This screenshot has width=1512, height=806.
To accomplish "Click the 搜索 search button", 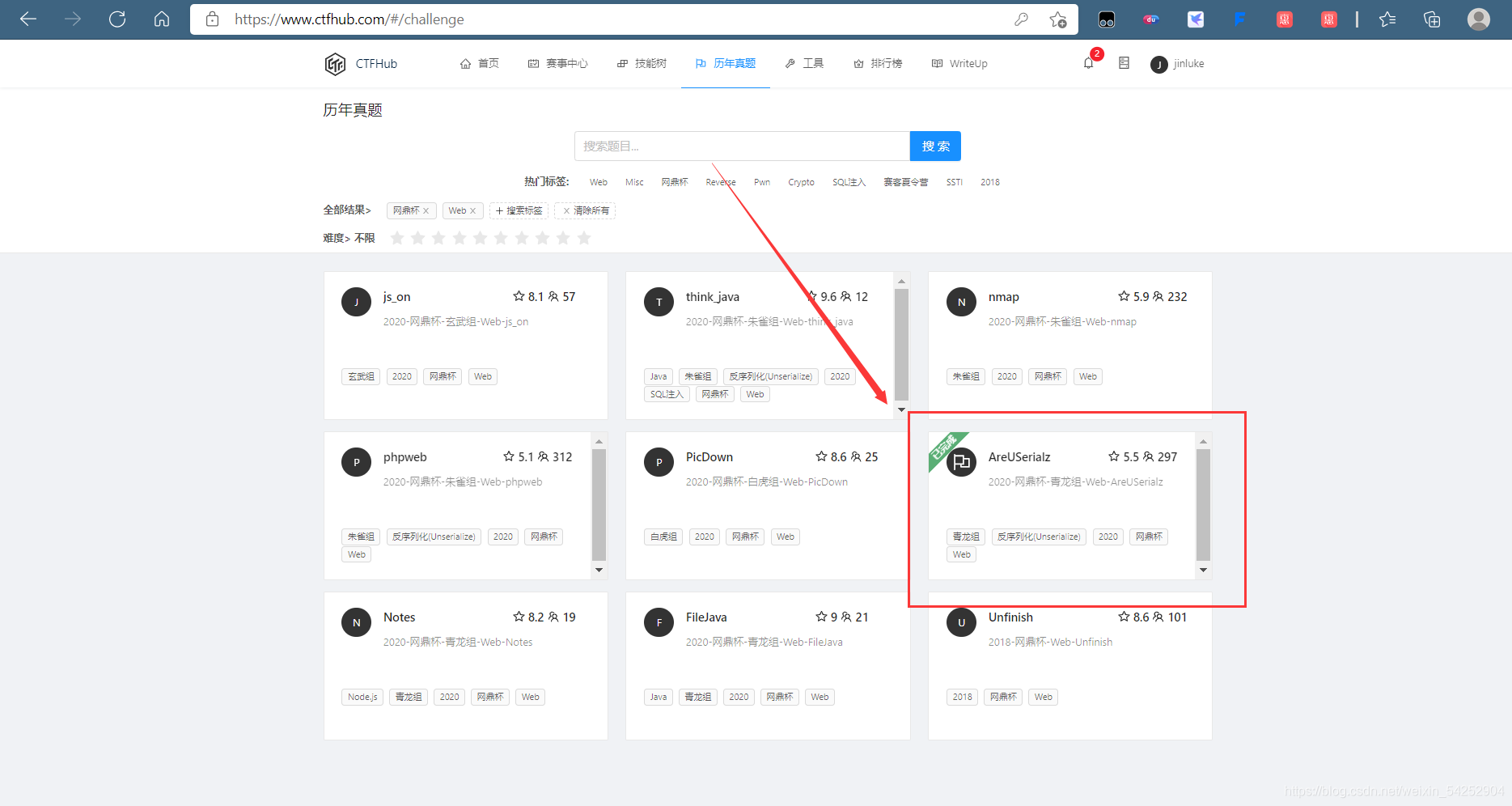I will coord(934,146).
